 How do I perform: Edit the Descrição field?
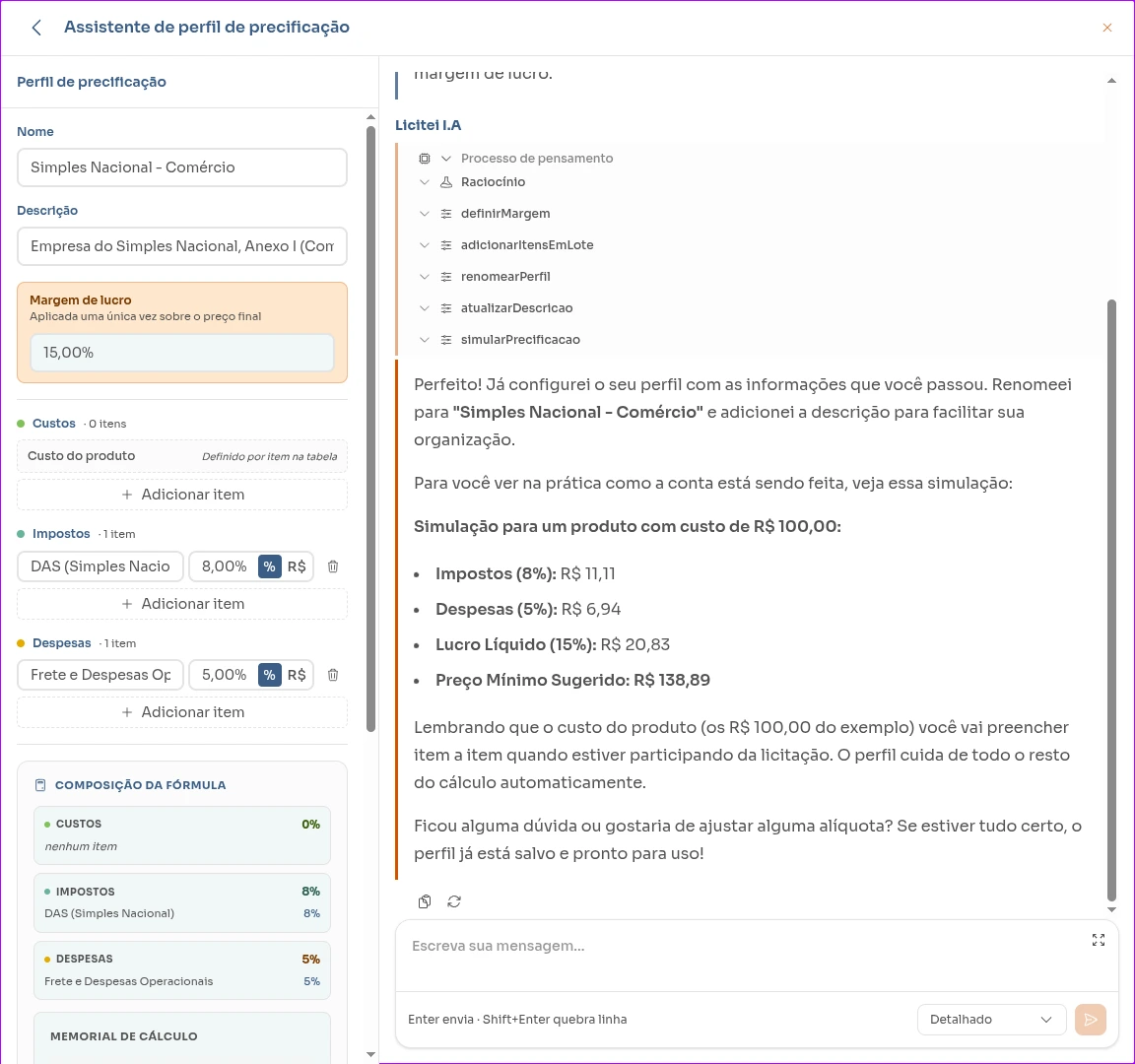[x=182, y=246]
